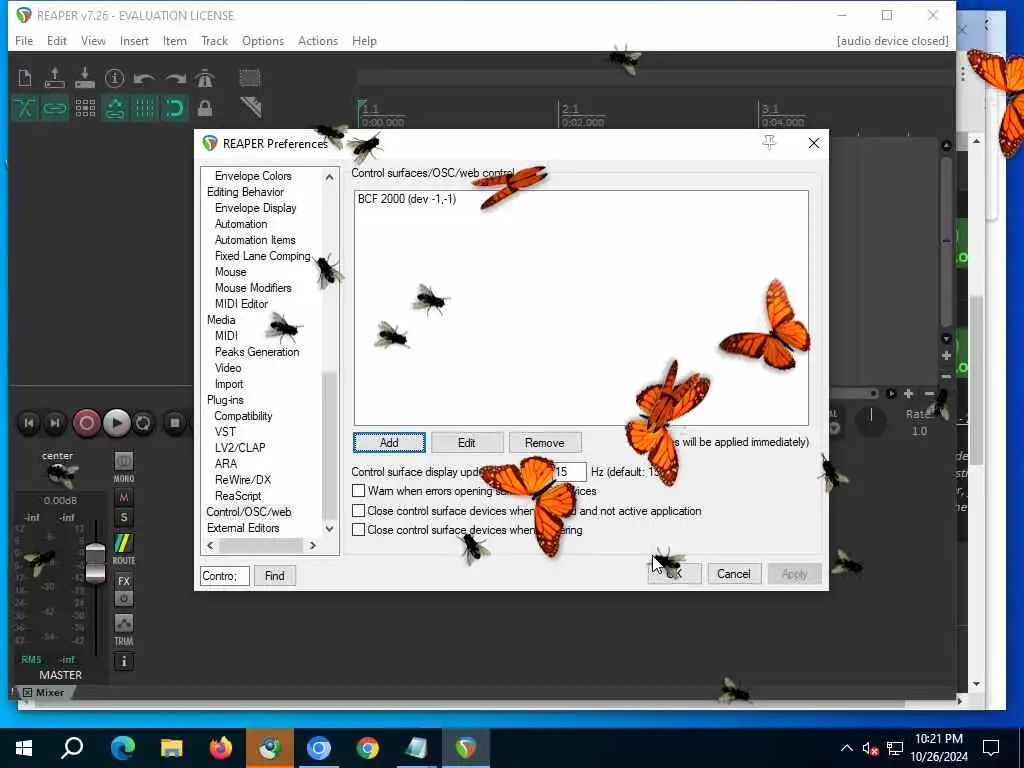Mute the Master track

(123, 498)
